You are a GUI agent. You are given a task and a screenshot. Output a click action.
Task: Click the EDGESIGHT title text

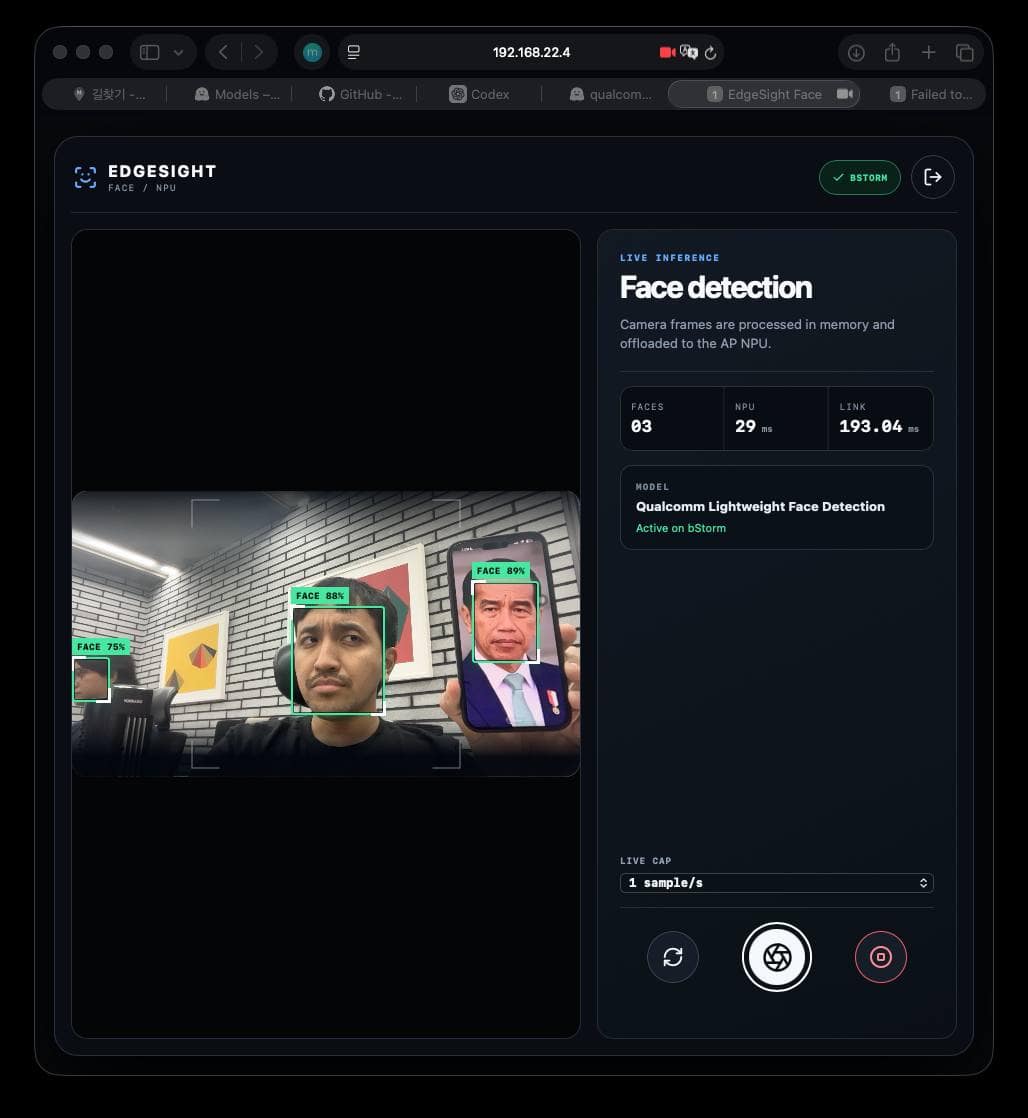162,171
